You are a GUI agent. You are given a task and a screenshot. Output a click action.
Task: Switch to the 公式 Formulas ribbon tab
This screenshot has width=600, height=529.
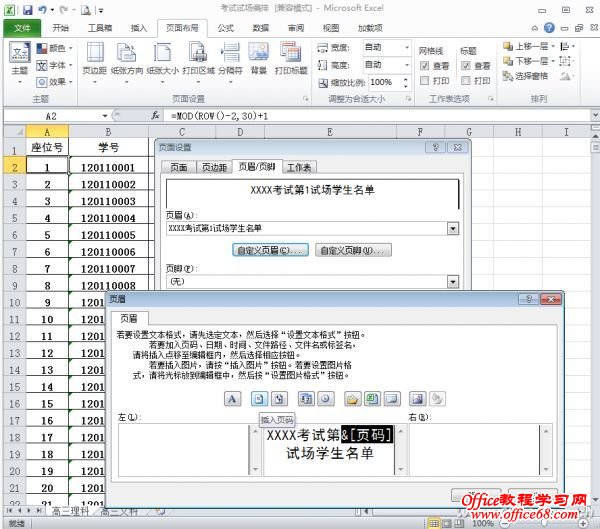(225, 28)
